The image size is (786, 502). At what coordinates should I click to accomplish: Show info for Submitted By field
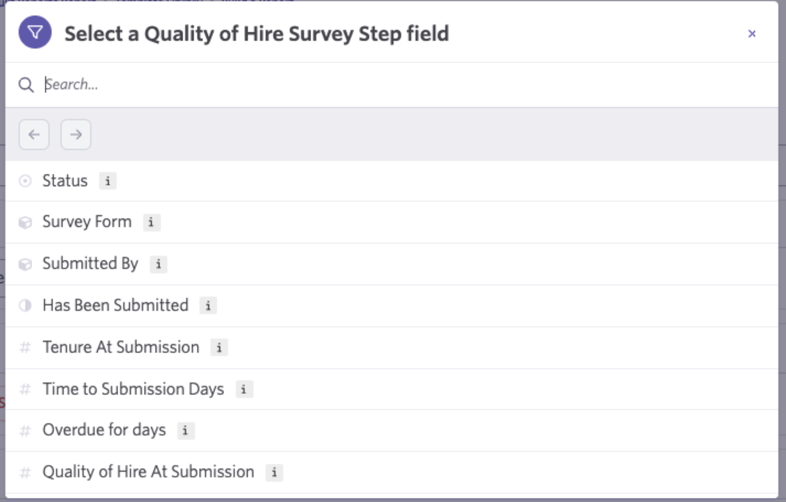pyautogui.click(x=158, y=264)
